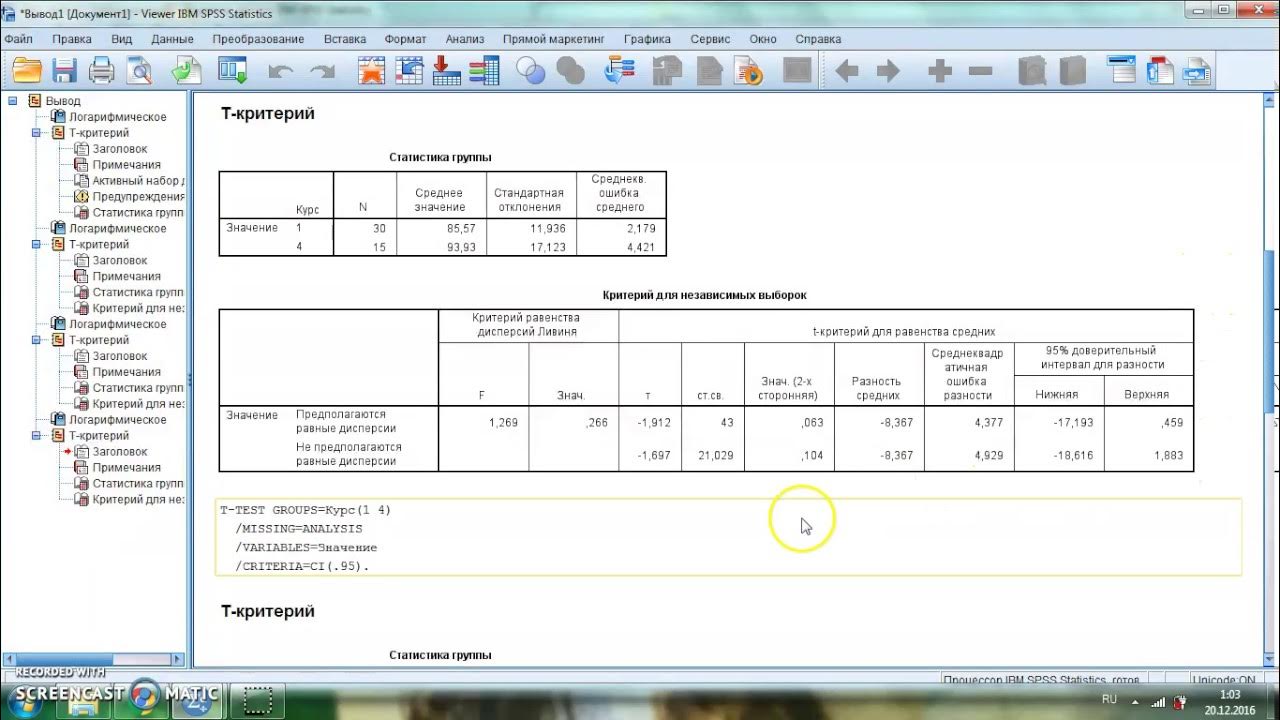The width and height of the screenshot is (1280, 720).
Task: Open the Recall recently used dialogs icon
Action: pyautogui.click(x=233, y=71)
